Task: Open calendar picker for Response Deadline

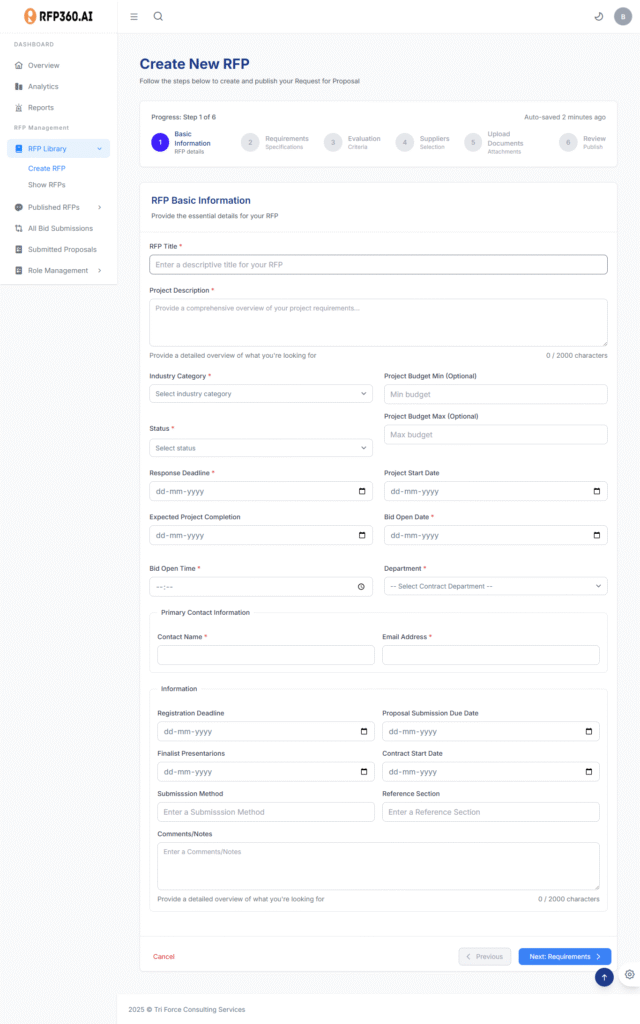Action: coord(362,492)
